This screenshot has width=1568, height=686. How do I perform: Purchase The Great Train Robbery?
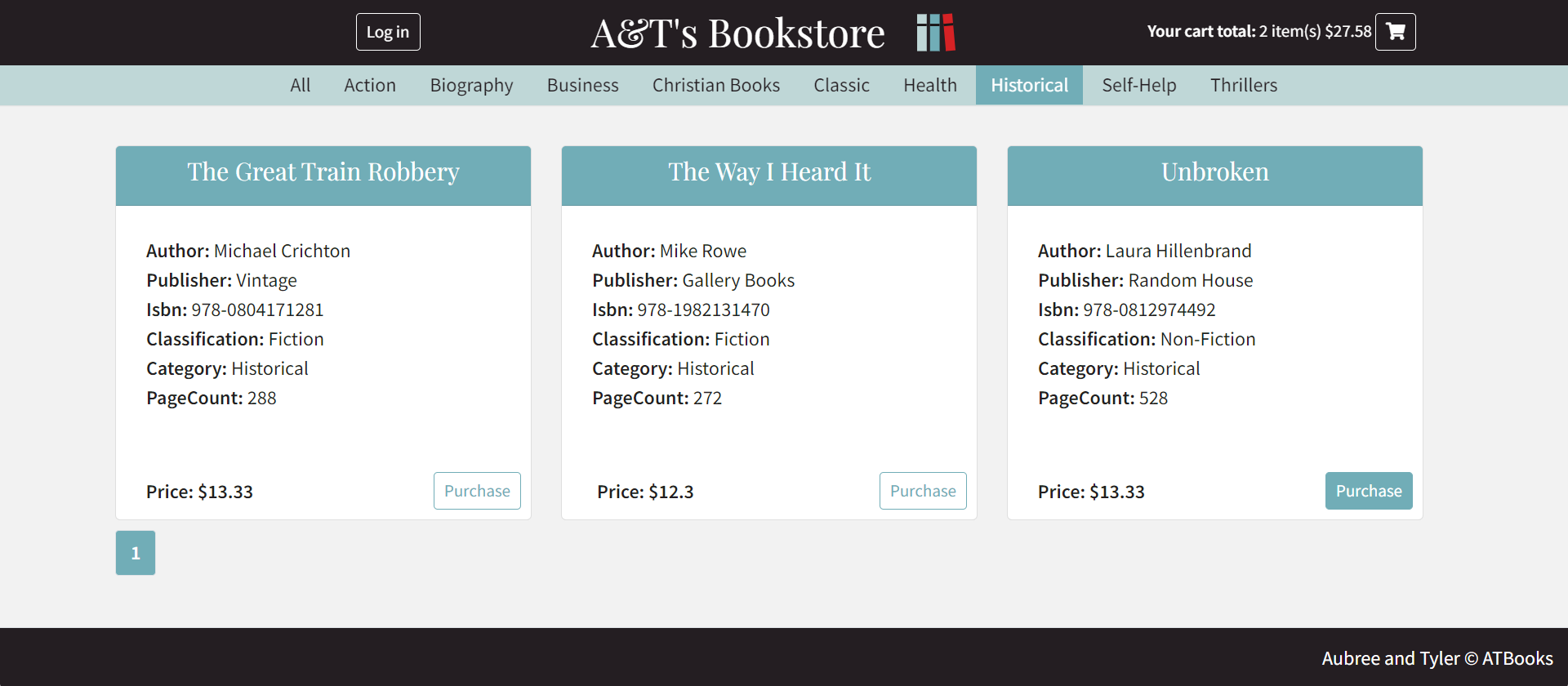(x=477, y=491)
